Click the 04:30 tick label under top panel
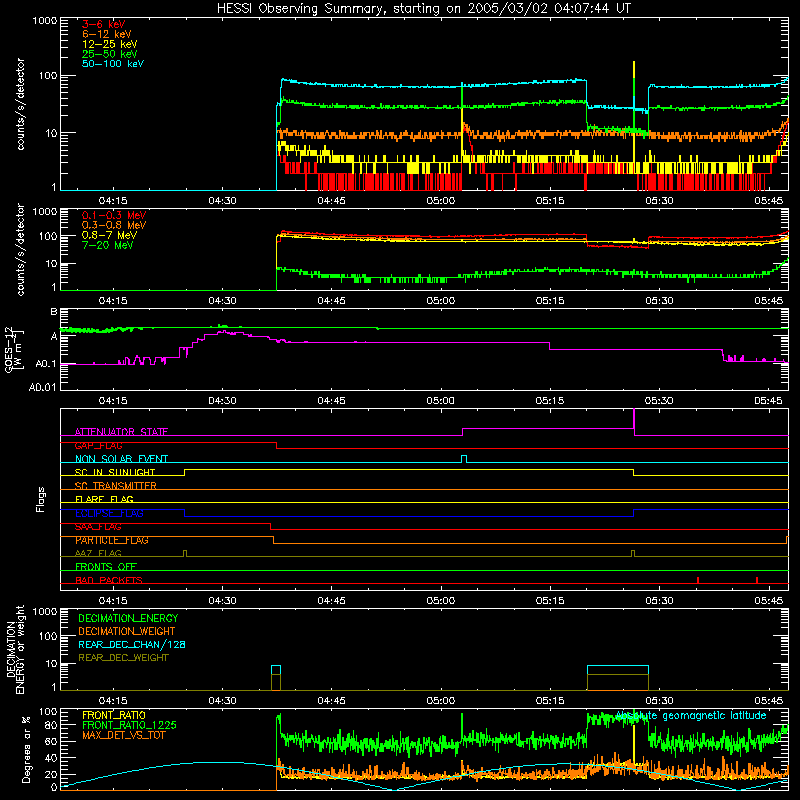The height and width of the screenshot is (800, 800). (x=222, y=201)
